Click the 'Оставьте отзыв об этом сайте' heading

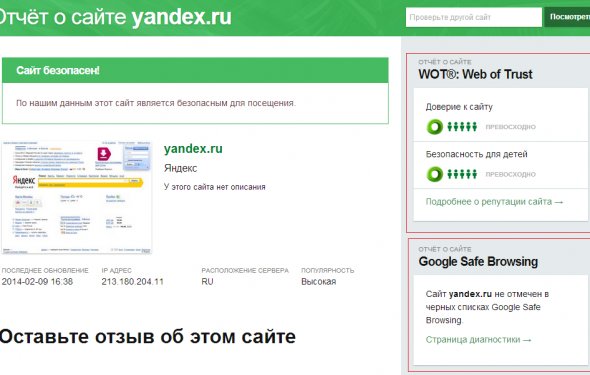148,336
